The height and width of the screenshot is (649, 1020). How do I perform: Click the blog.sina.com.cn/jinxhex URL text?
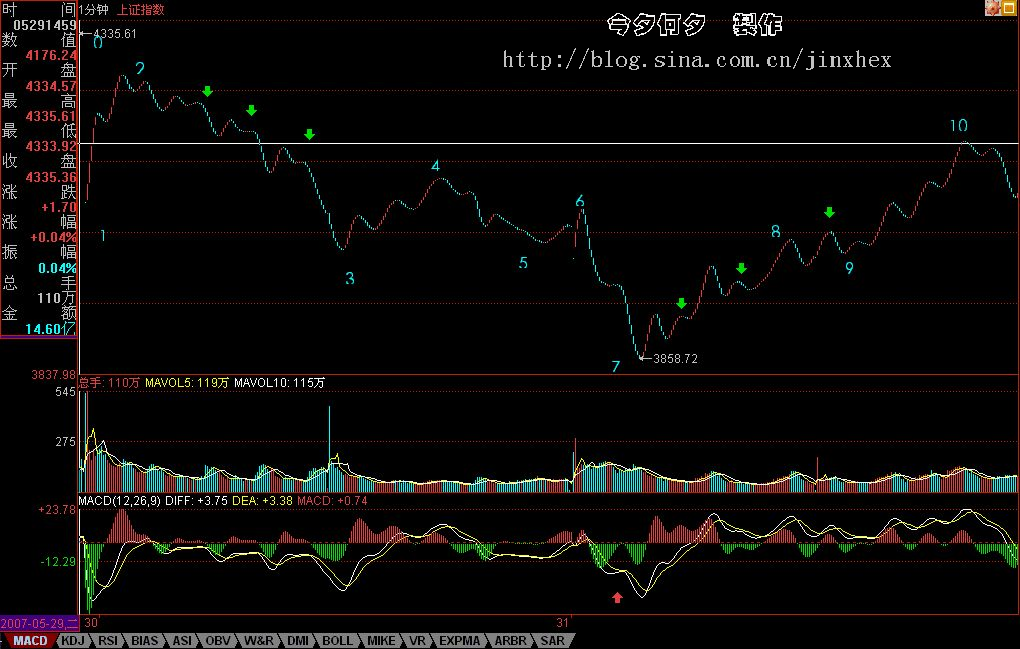[696, 60]
